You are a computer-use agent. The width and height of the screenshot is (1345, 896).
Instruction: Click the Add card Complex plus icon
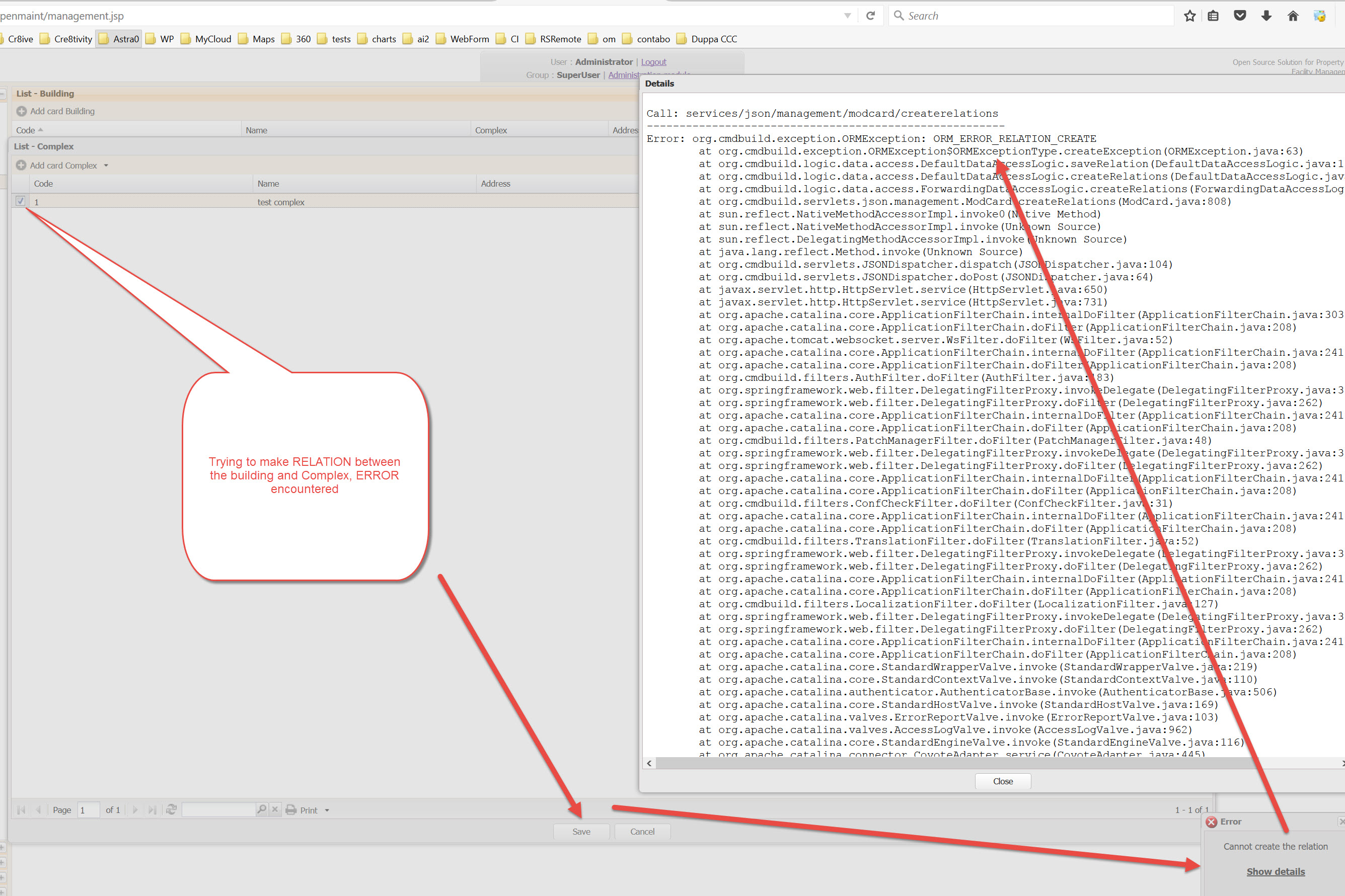pos(21,165)
